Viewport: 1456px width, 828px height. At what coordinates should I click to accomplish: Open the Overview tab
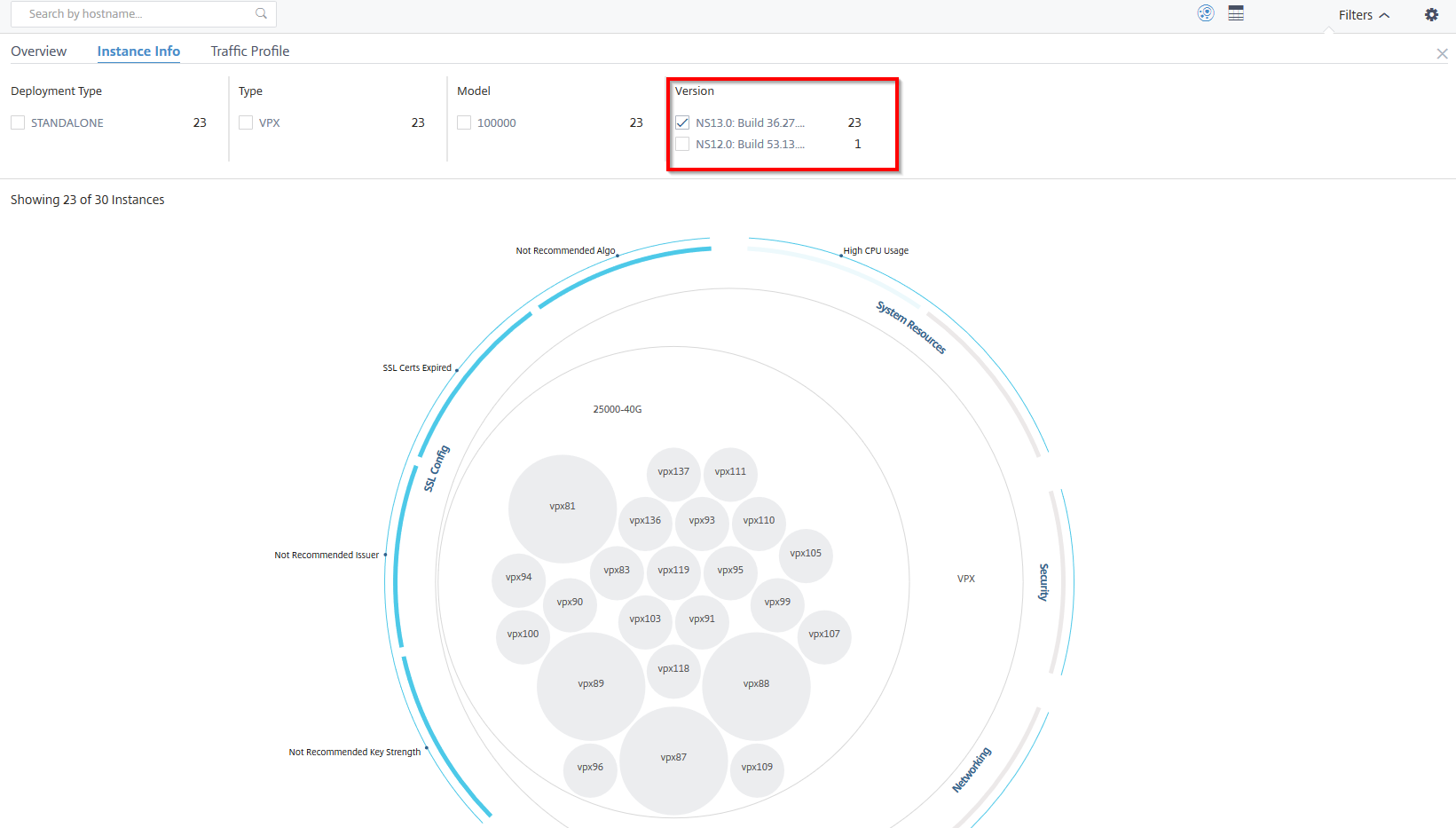(x=38, y=51)
